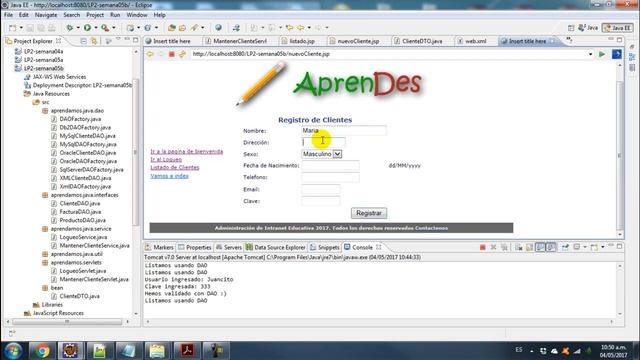Switch to the Java EE perspective
Image resolution: width=640 pixels, height=360 pixels.
(618, 28)
